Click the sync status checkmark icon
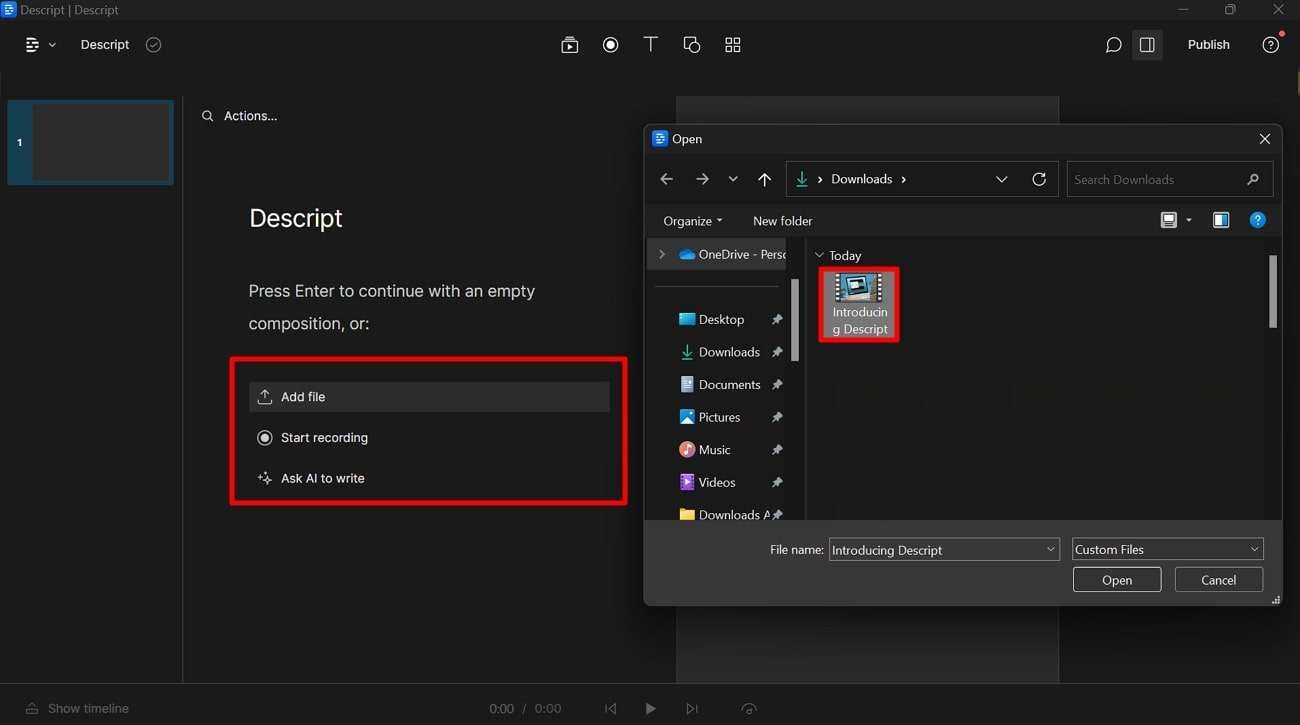Viewport: 1300px width, 725px height. [153, 45]
